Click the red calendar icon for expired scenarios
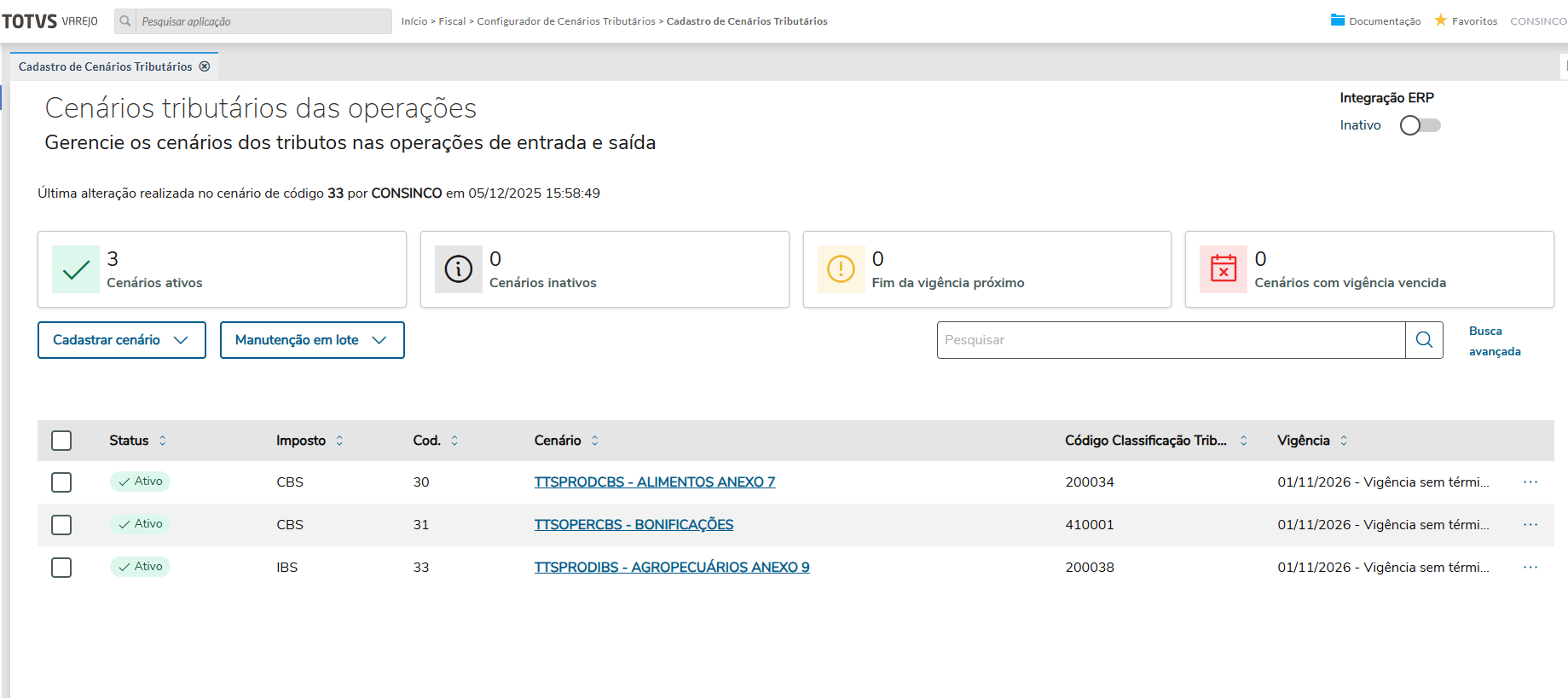This screenshot has height=698, width=1568. [x=1224, y=269]
